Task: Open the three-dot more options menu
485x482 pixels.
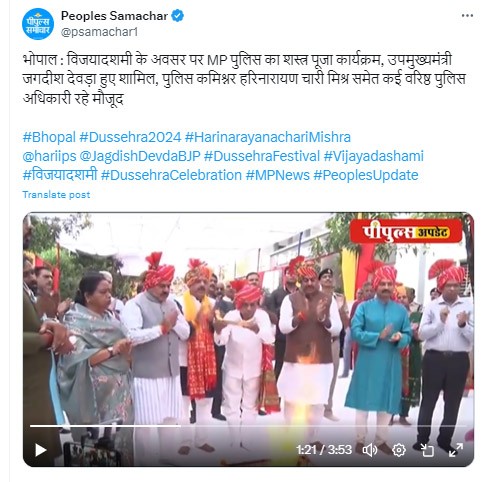Action: point(467,16)
